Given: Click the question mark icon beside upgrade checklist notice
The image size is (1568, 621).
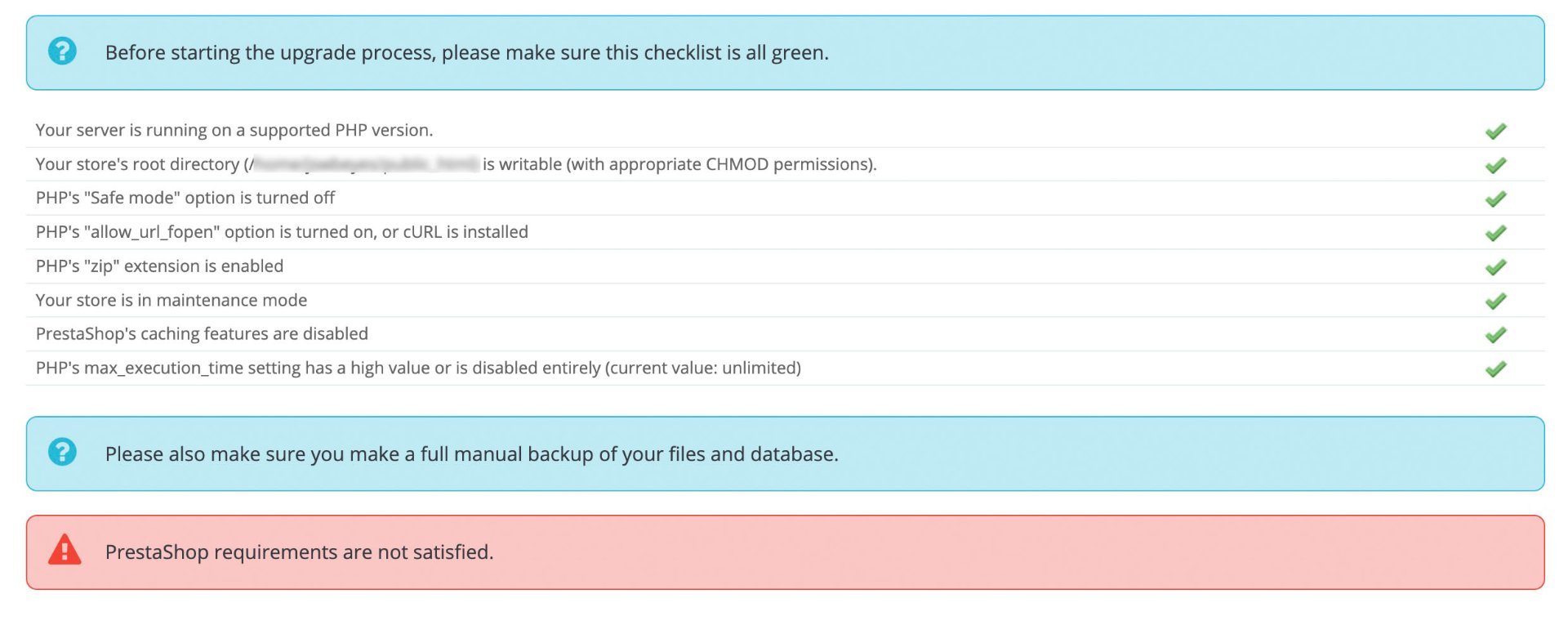Looking at the screenshot, I should point(62,51).
